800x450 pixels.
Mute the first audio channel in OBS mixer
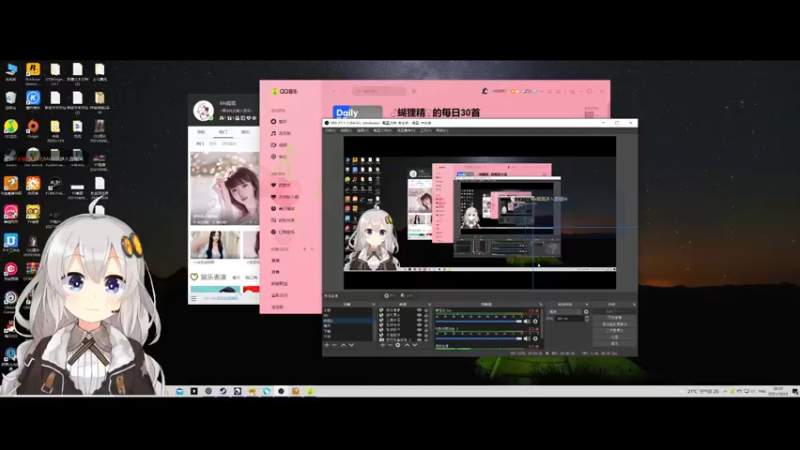point(527,321)
